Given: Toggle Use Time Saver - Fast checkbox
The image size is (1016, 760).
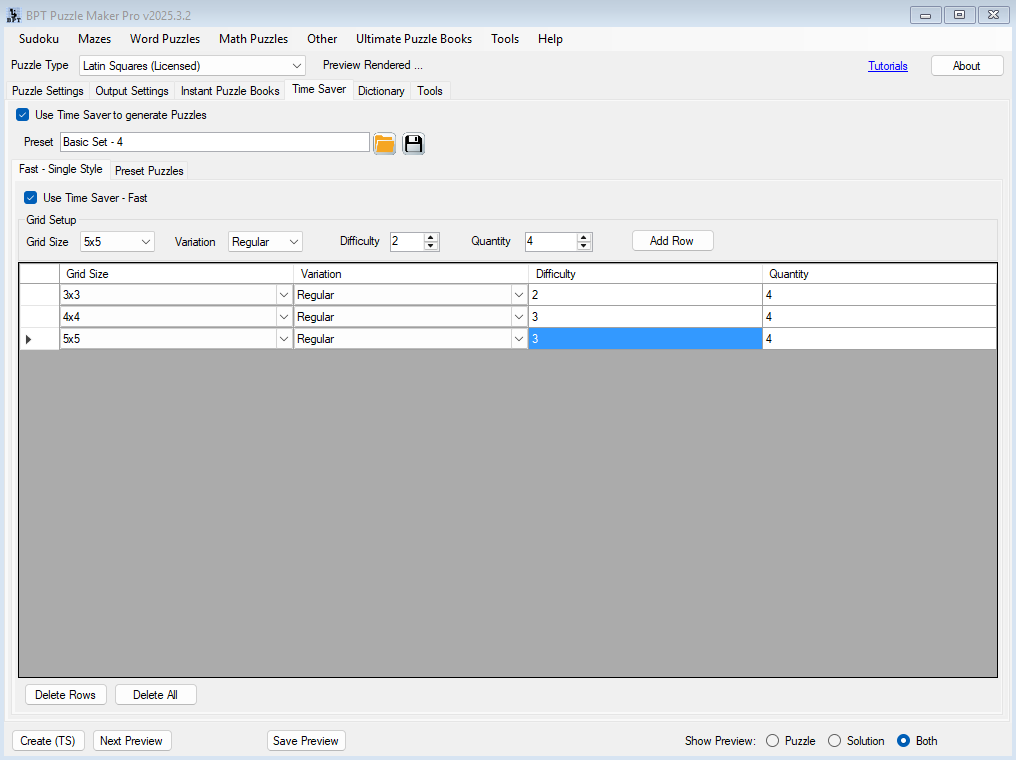Looking at the screenshot, I should point(31,198).
